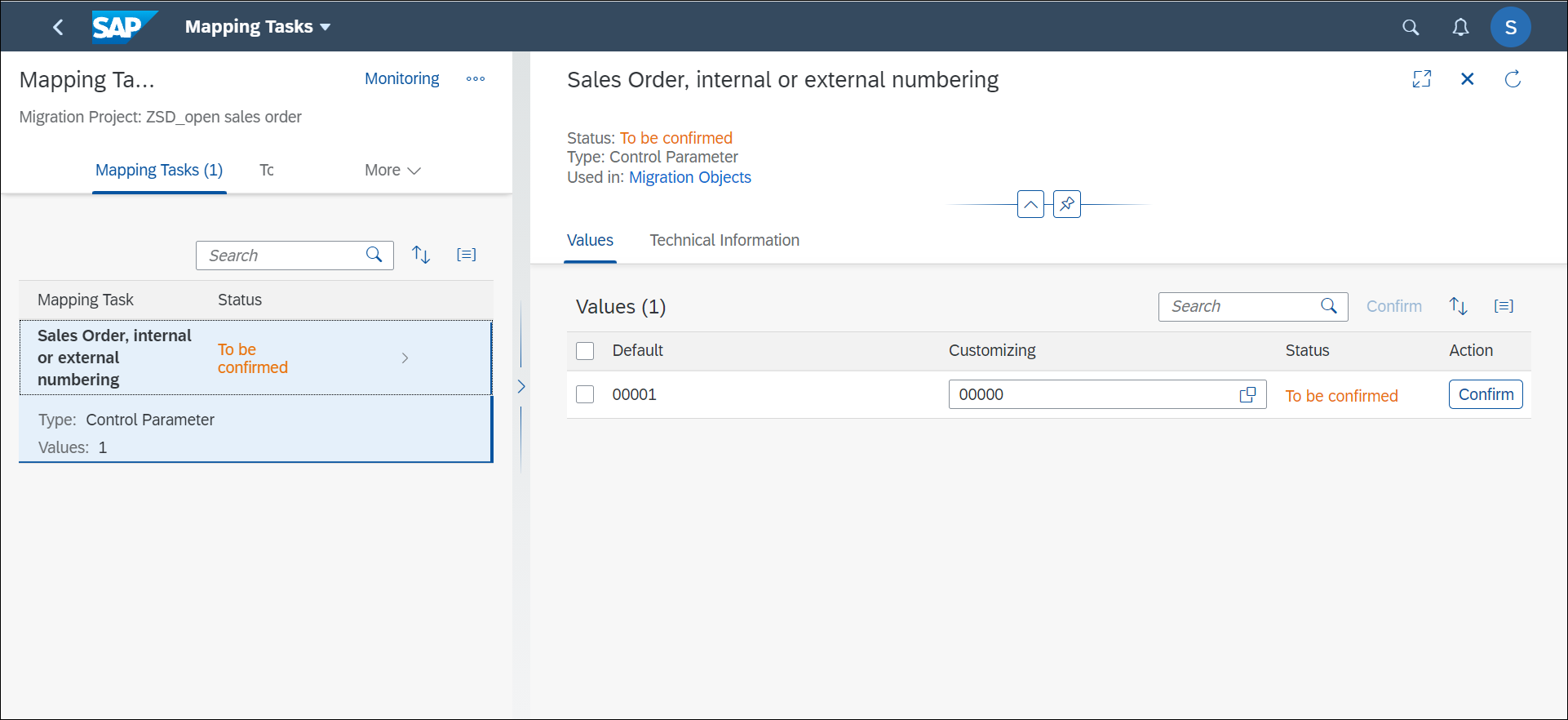This screenshot has width=1568, height=720.
Task: Open Values table settings icon
Action: [x=1504, y=306]
